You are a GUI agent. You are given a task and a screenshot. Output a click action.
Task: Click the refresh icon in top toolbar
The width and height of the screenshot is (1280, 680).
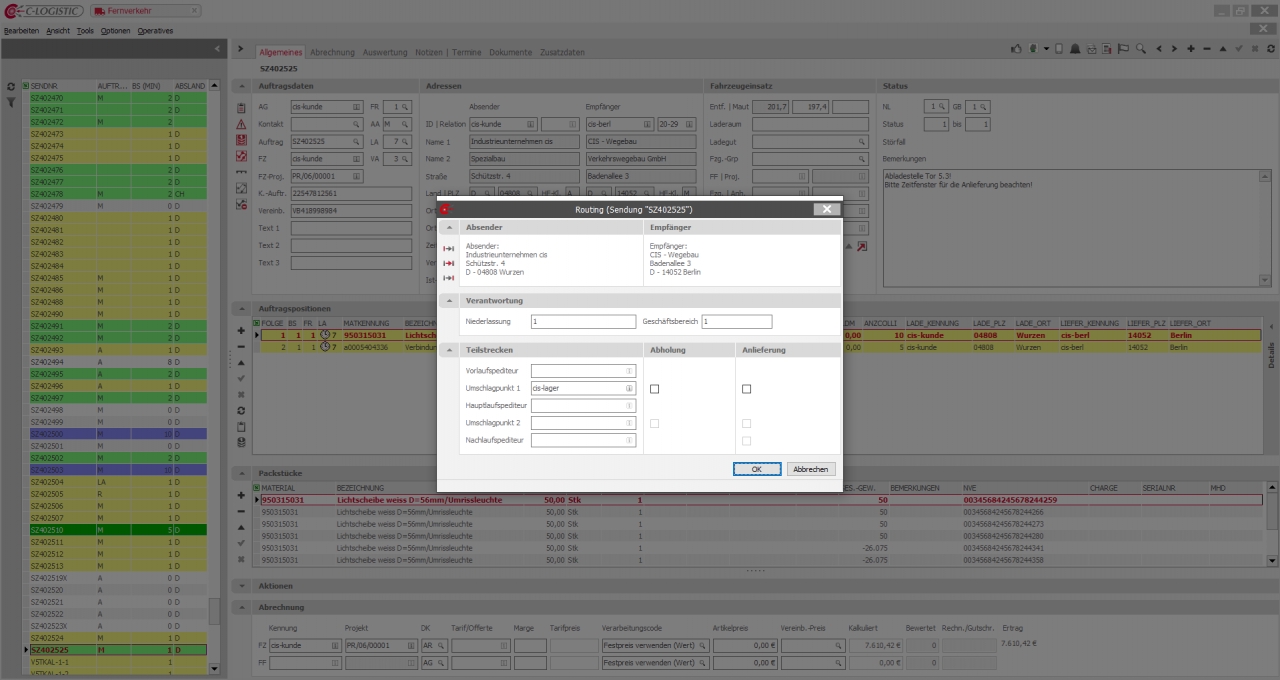pyautogui.click(x=1271, y=48)
